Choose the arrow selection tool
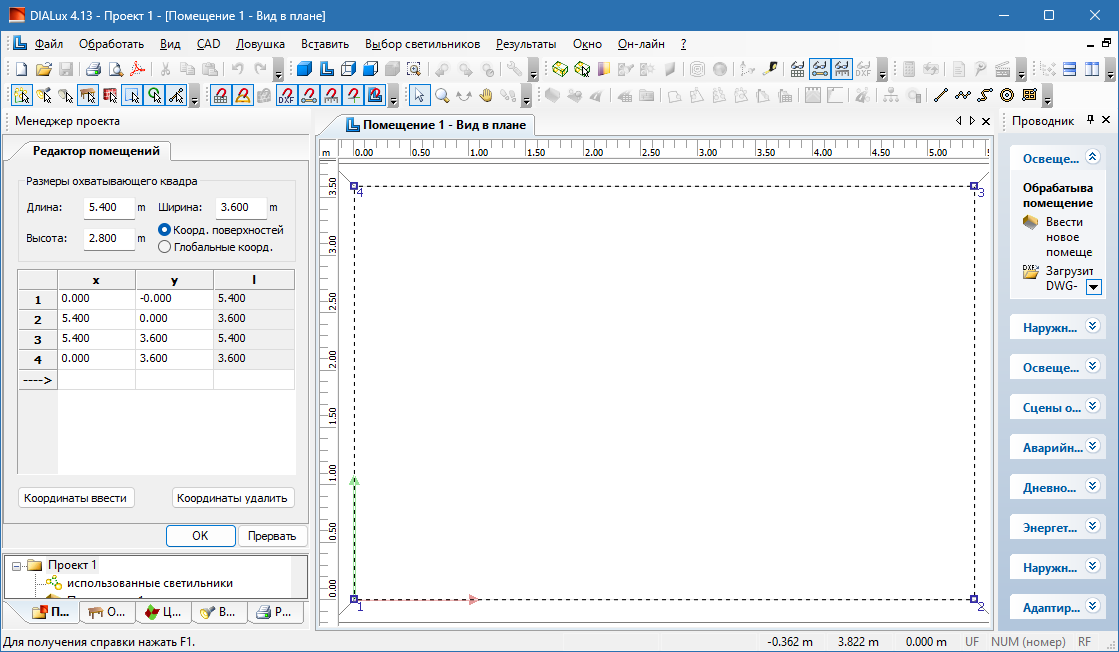This screenshot has width=1119, height=652. click(x=419, y=95)
